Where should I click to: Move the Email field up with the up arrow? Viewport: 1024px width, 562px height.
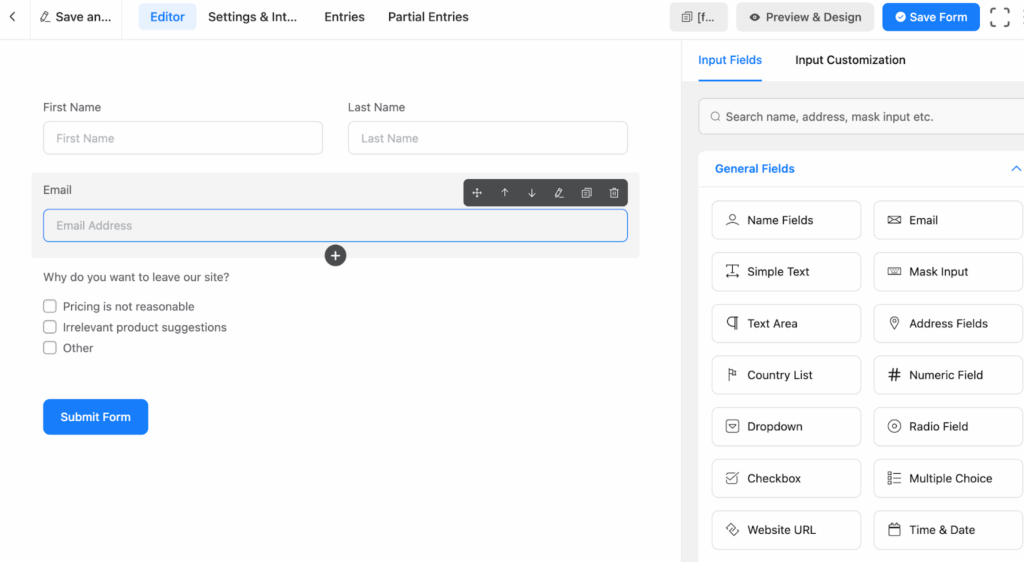(x=505, y=193)
